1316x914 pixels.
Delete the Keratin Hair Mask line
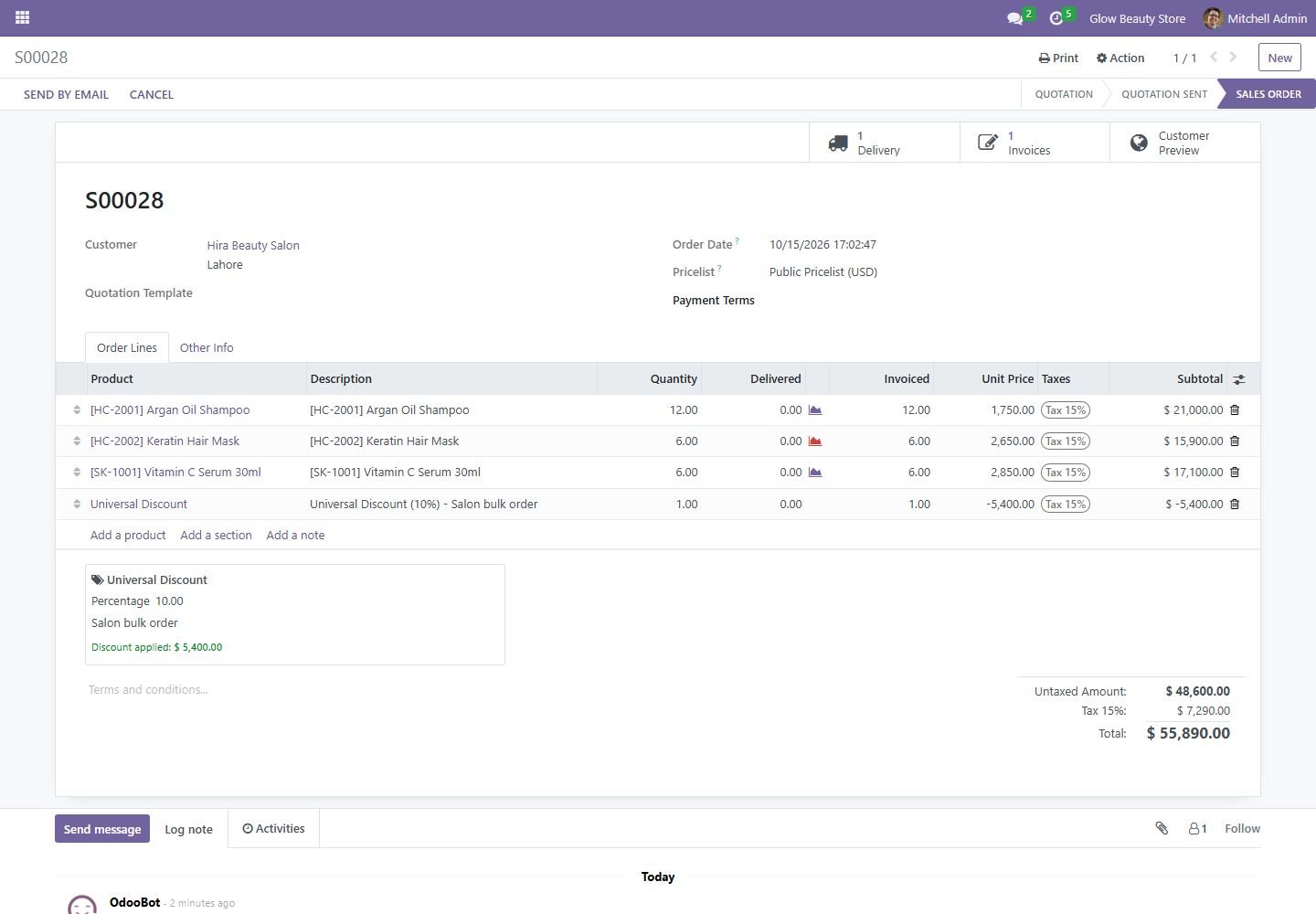point(1235,441)
